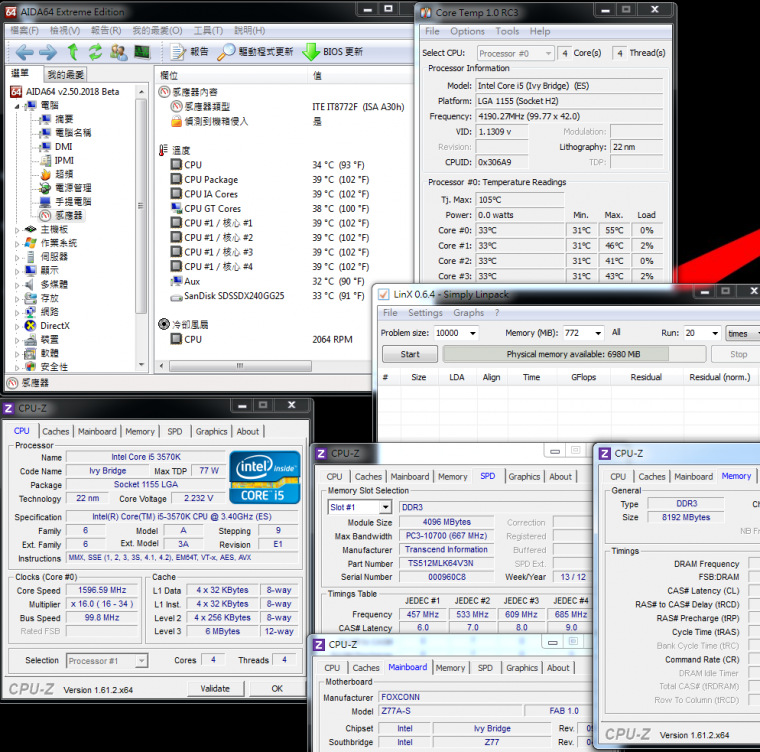Image resolution: width=760 pixels, height=752 pixels.
Task: Select the 超頻 flame icon in tree
Action: (45, 174)
